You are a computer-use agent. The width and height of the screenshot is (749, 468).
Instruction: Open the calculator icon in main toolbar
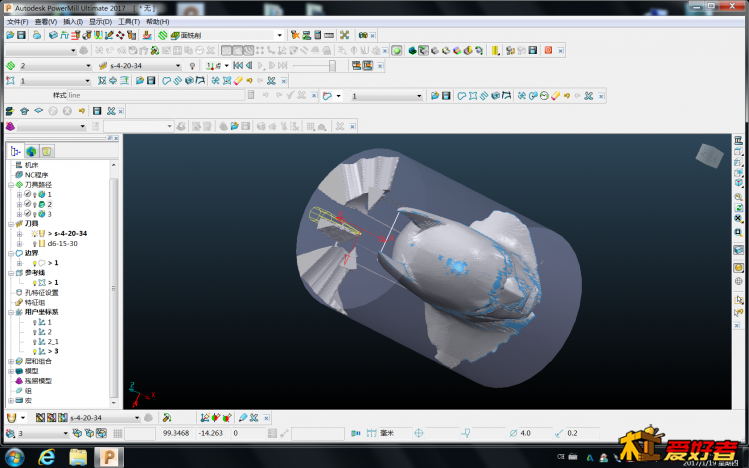317,35
